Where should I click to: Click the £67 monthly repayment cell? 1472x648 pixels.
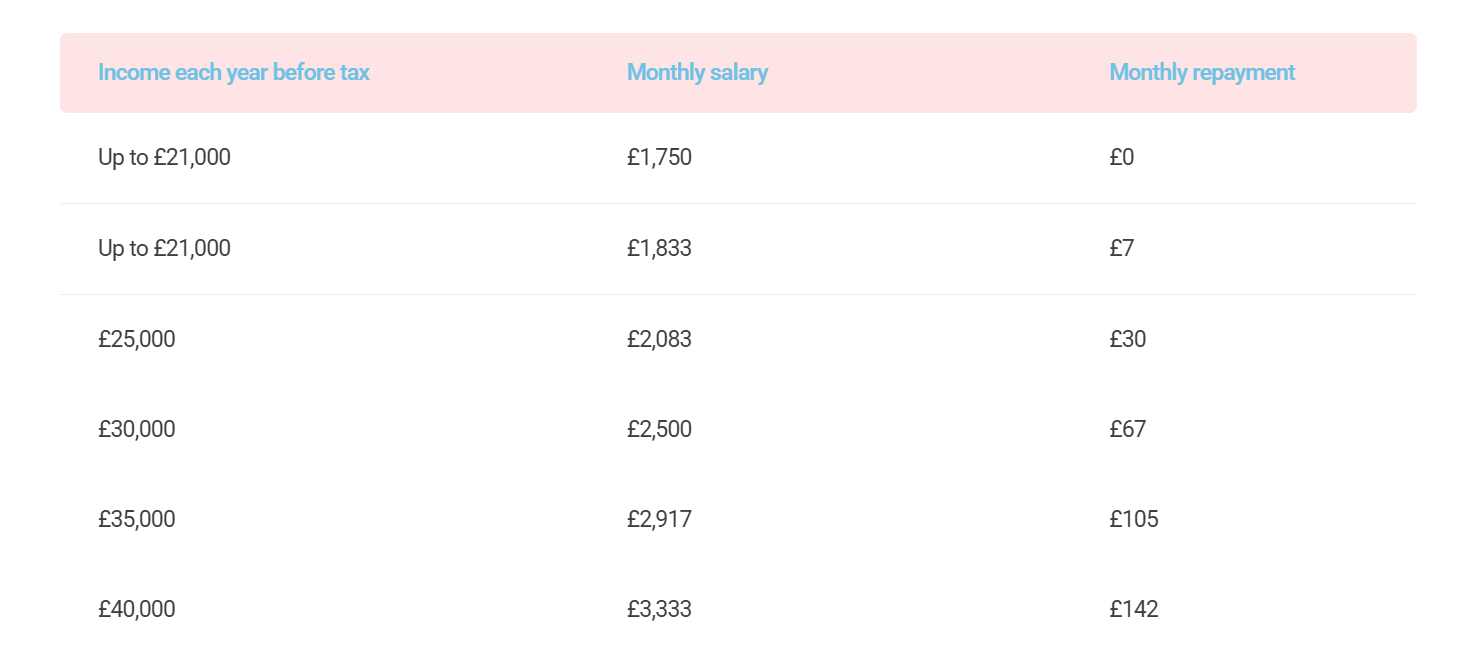click(1127, 429)
